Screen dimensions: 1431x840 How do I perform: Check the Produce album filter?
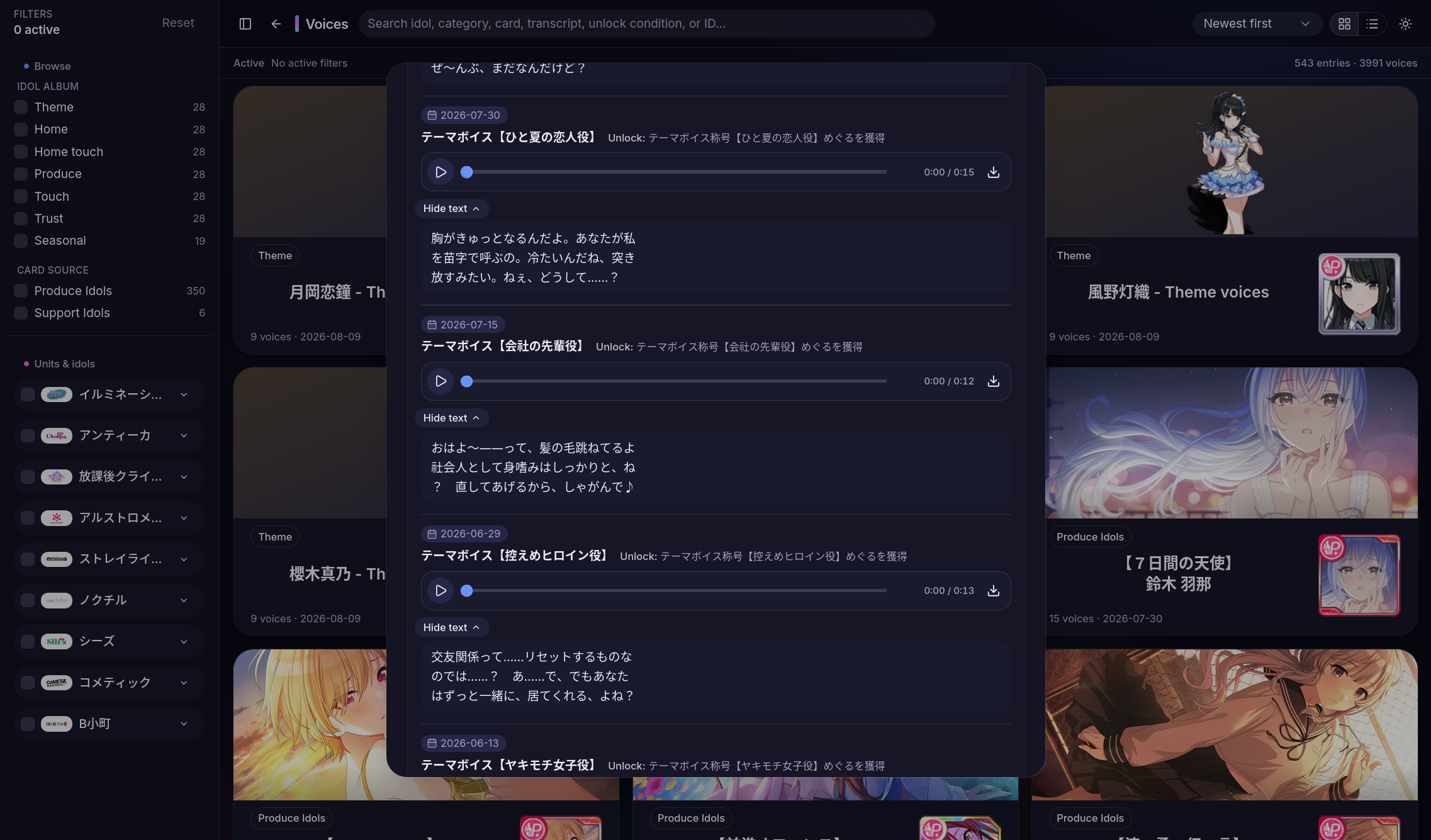pos(21,174)
